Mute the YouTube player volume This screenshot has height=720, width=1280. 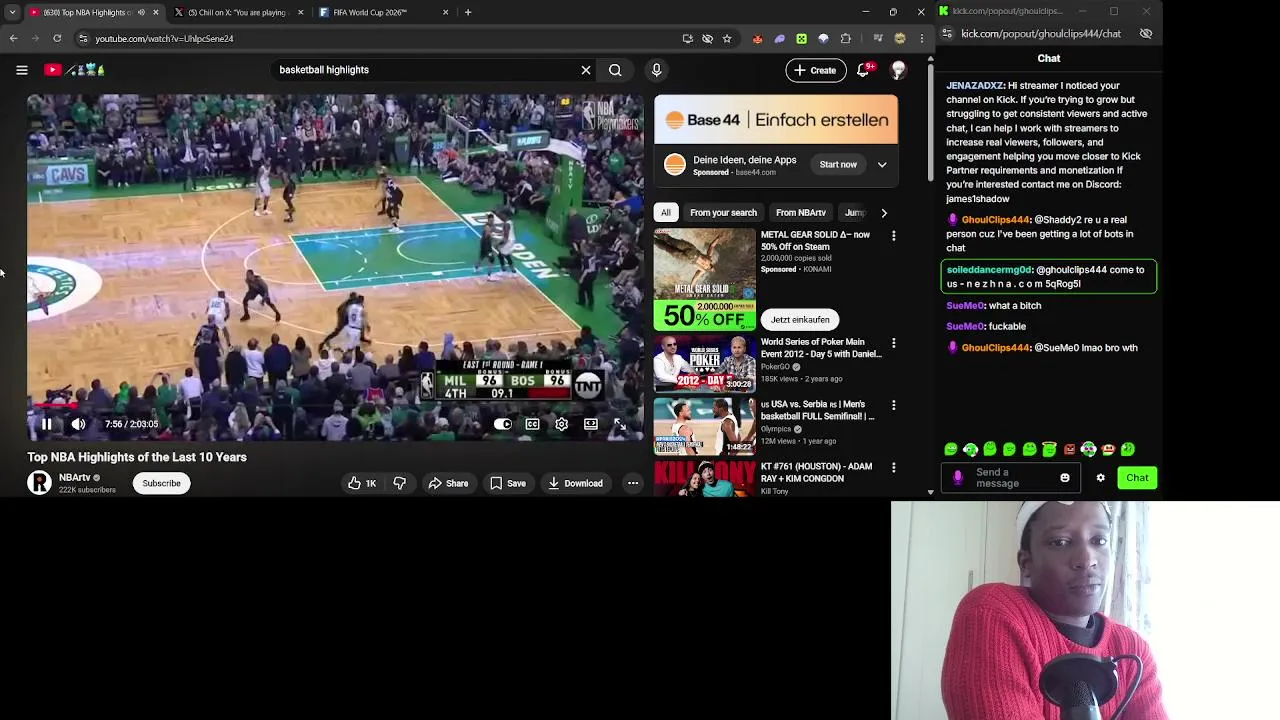[x=78, y=424]
